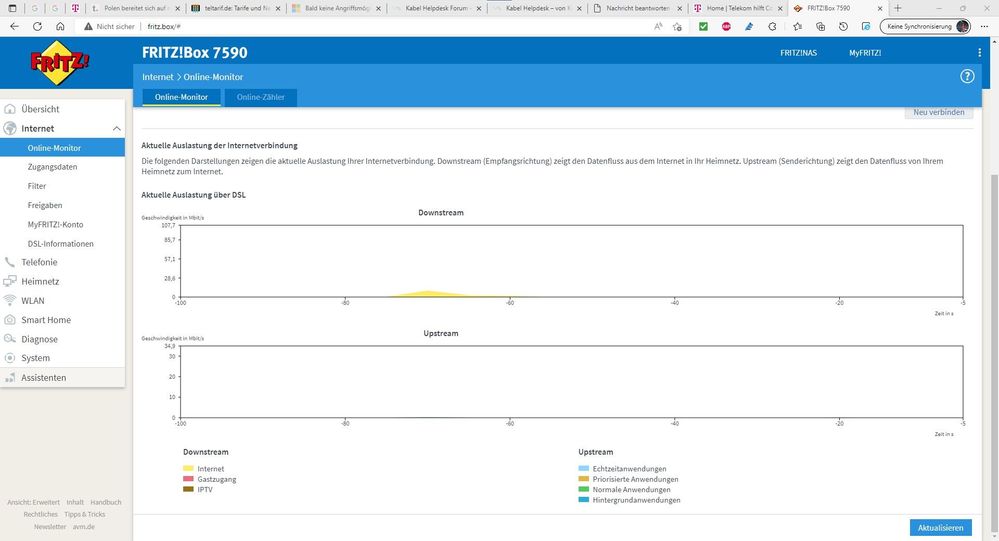
Task: Open browser history clock icon
Action: (844, 27)
